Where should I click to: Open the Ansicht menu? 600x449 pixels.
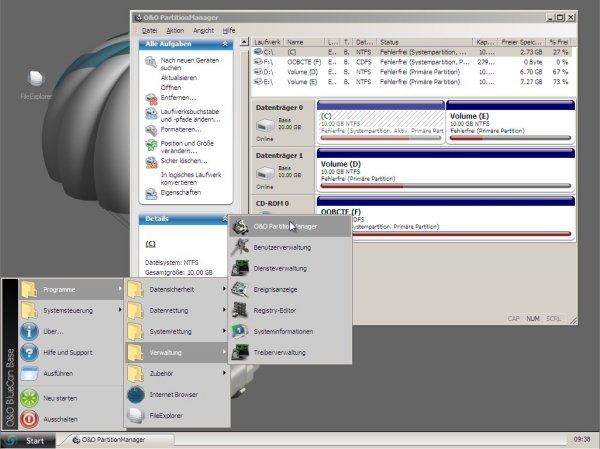(x=203, y=30)
